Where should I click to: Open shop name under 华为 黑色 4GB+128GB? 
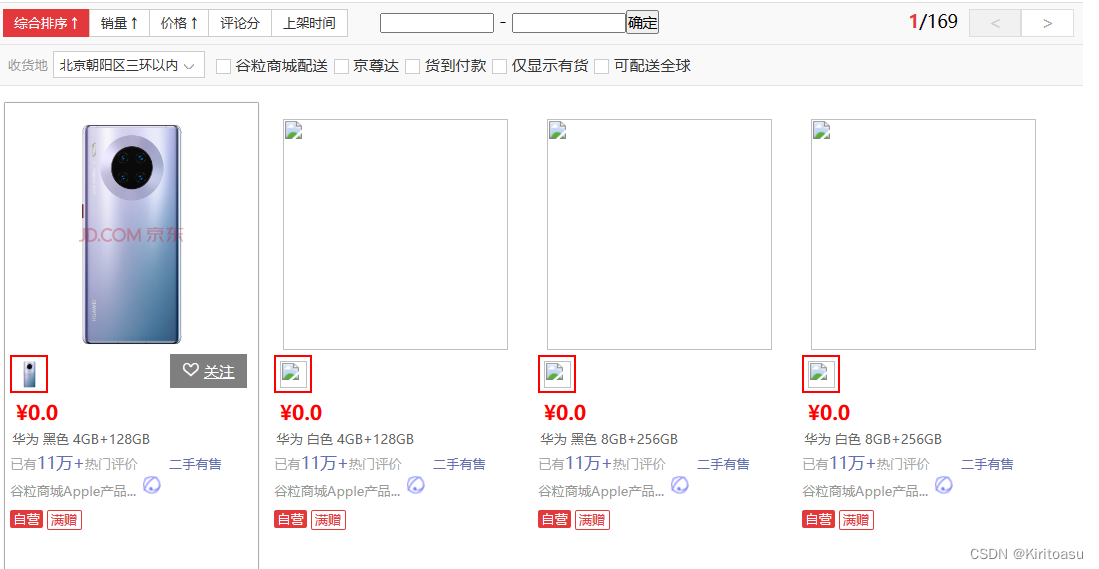point(73,491)
